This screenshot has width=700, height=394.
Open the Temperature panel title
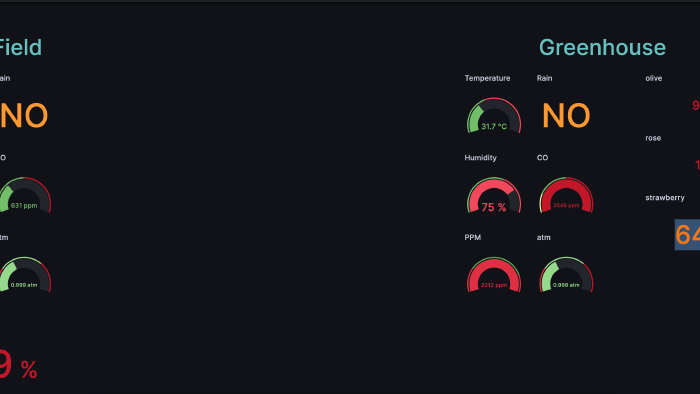tap(487, 78)
